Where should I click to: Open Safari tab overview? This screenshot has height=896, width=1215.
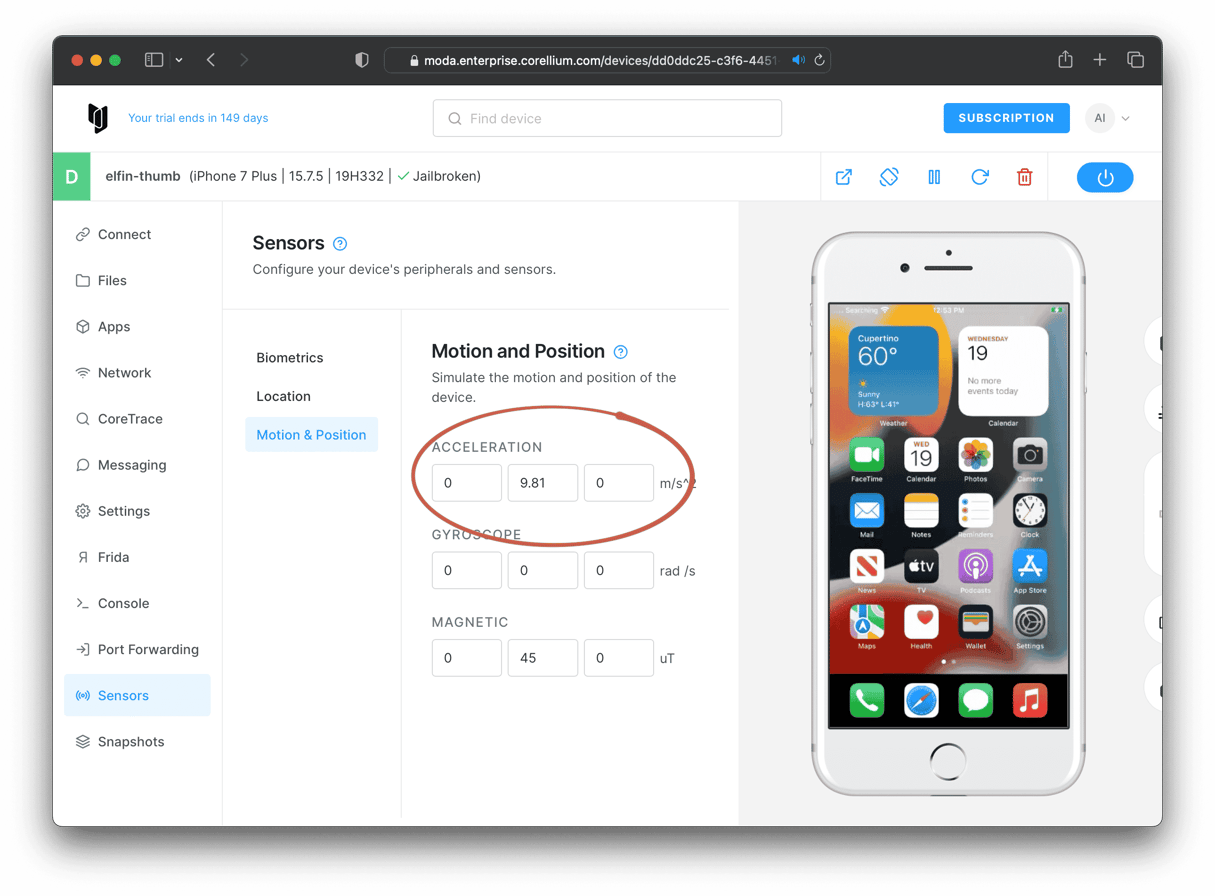1135,60
